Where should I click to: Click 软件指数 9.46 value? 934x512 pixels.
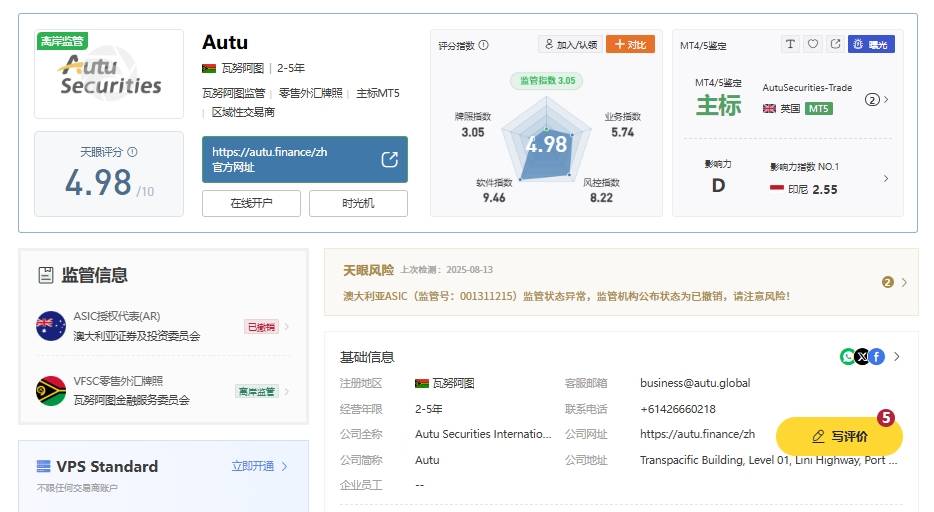pyautogui.click(x=494, y=198)
